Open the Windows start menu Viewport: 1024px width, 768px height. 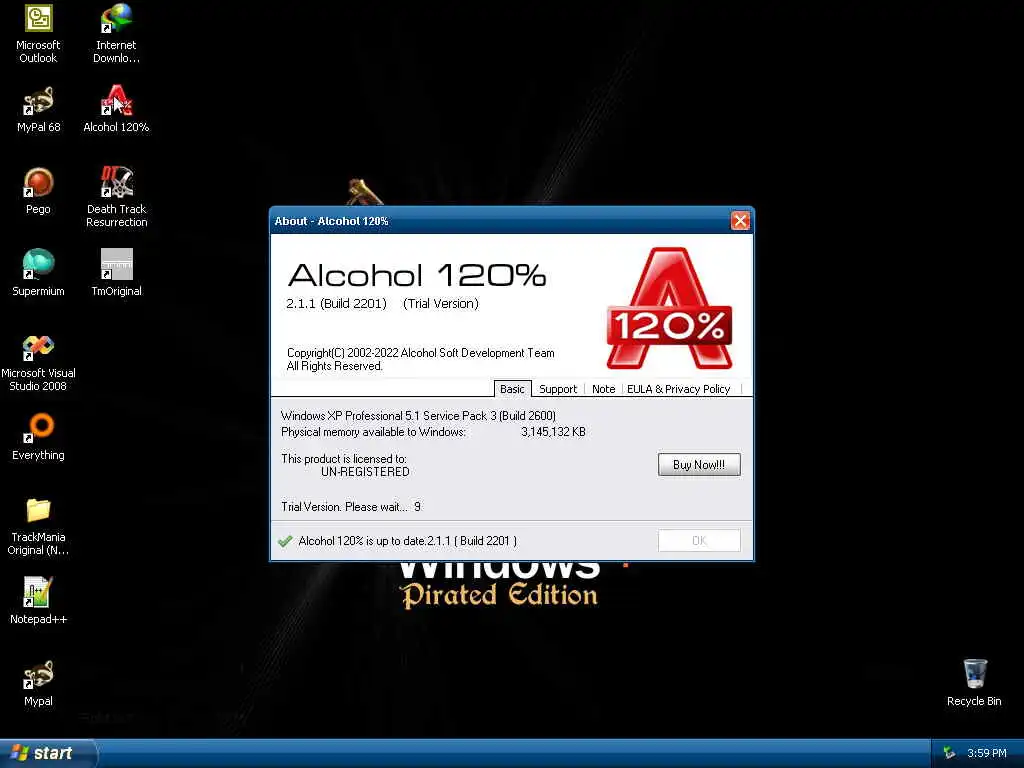coord(47,753)
